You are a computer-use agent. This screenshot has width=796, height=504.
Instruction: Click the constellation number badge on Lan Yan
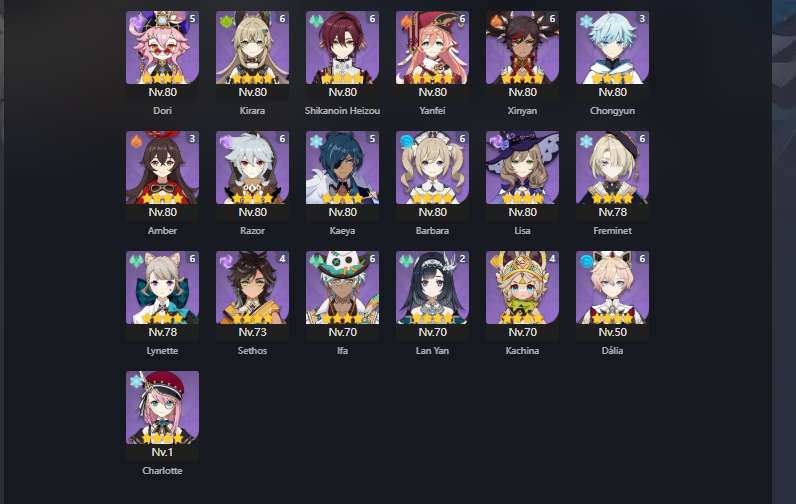point(462,258)
